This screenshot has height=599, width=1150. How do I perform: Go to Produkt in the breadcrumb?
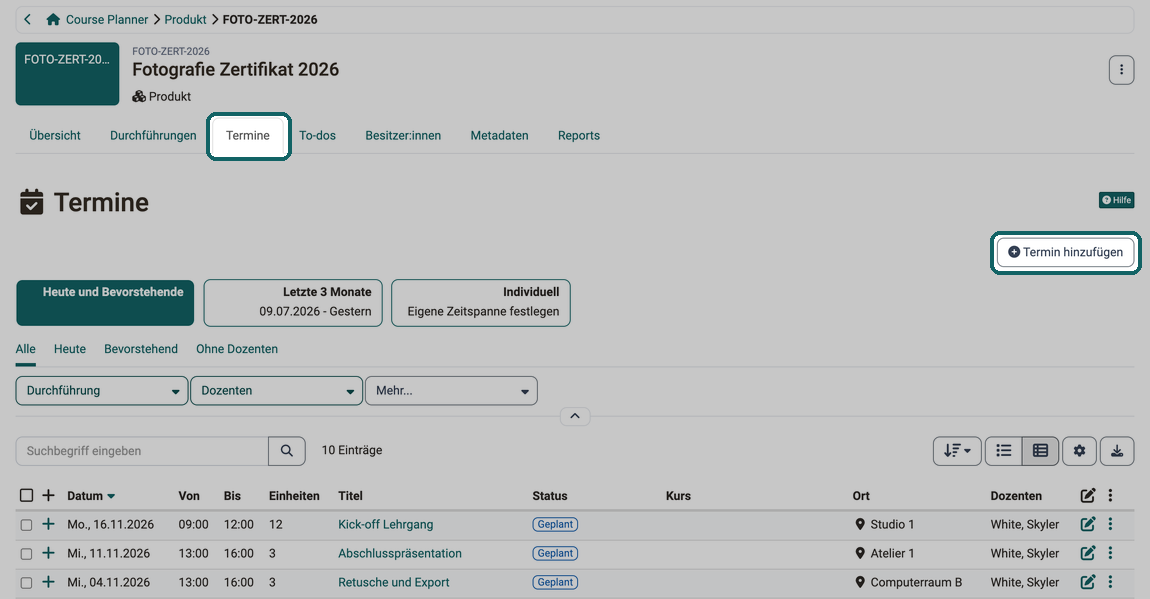point(186,19)
